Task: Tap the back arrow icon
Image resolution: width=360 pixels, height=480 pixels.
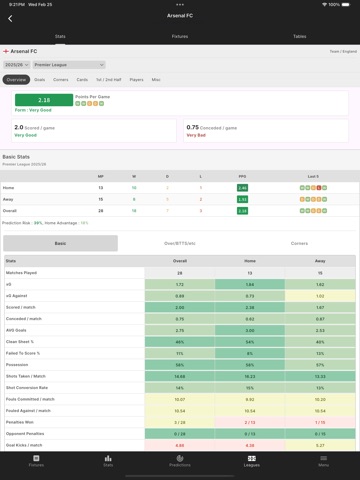Action: point(10,19)
